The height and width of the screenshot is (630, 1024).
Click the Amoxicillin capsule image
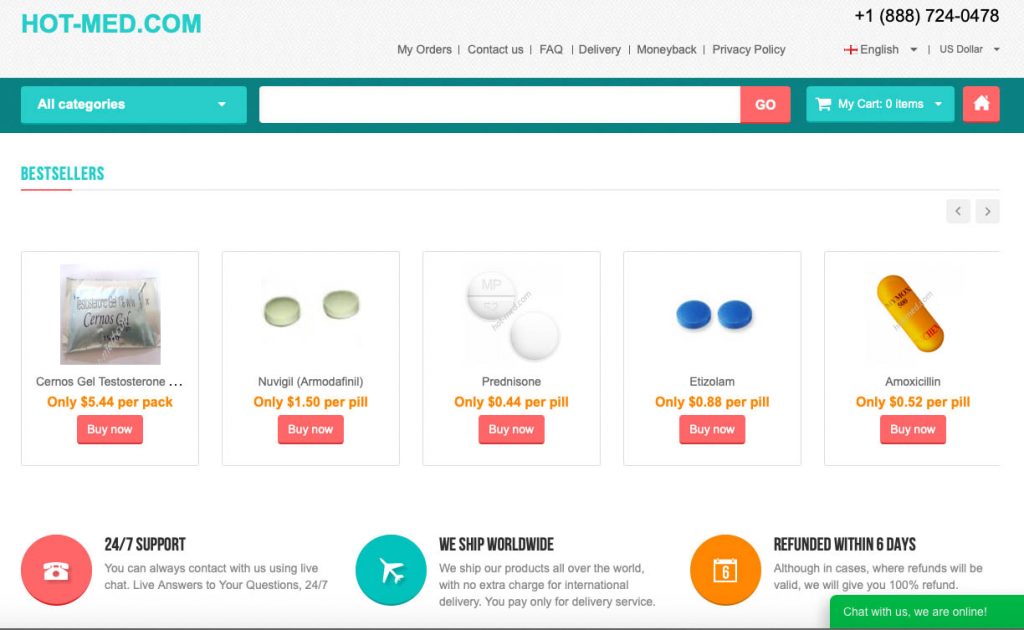(912, 313)
